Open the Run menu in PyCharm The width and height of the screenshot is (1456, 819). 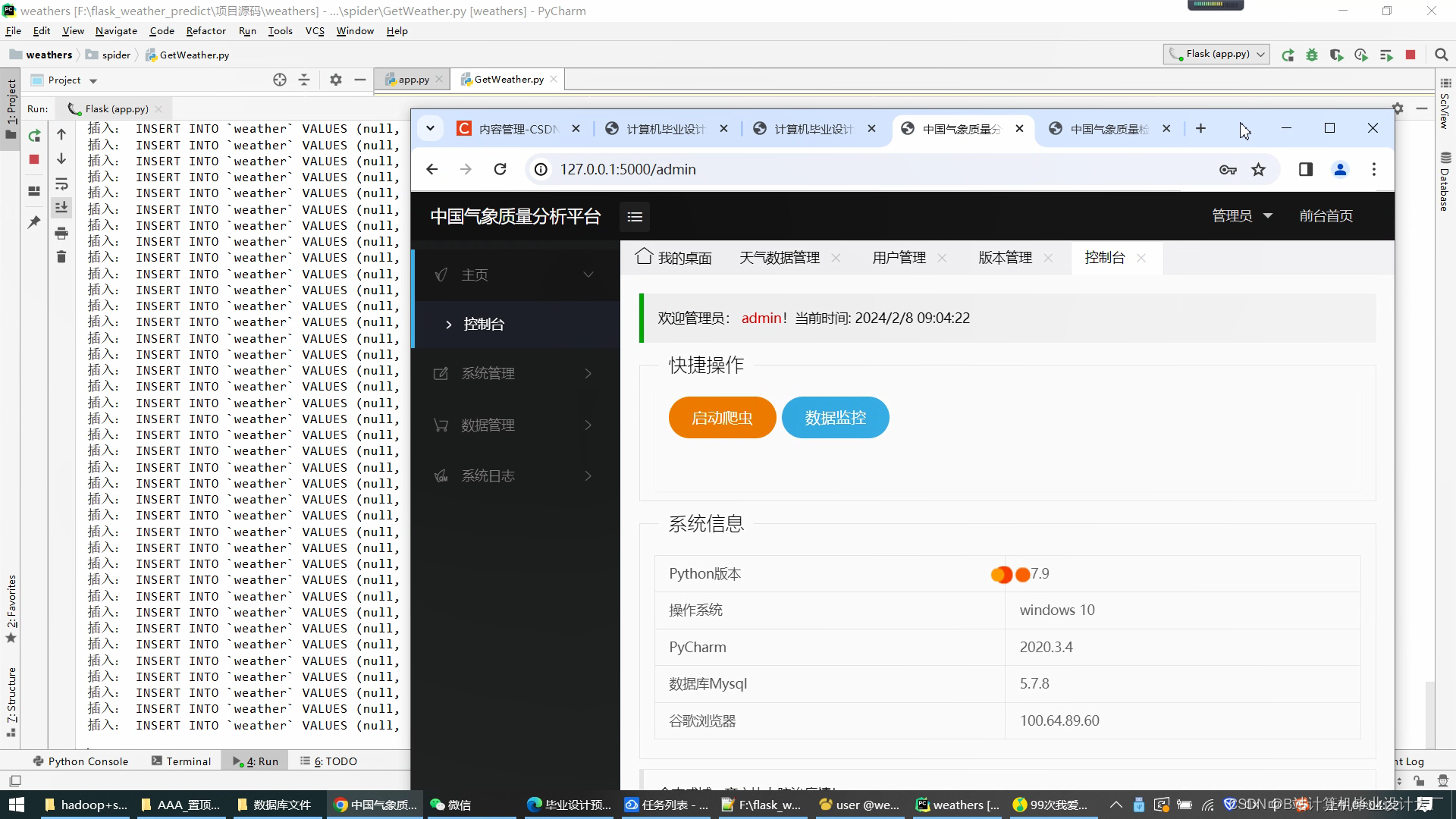click(x=247, y=30)
